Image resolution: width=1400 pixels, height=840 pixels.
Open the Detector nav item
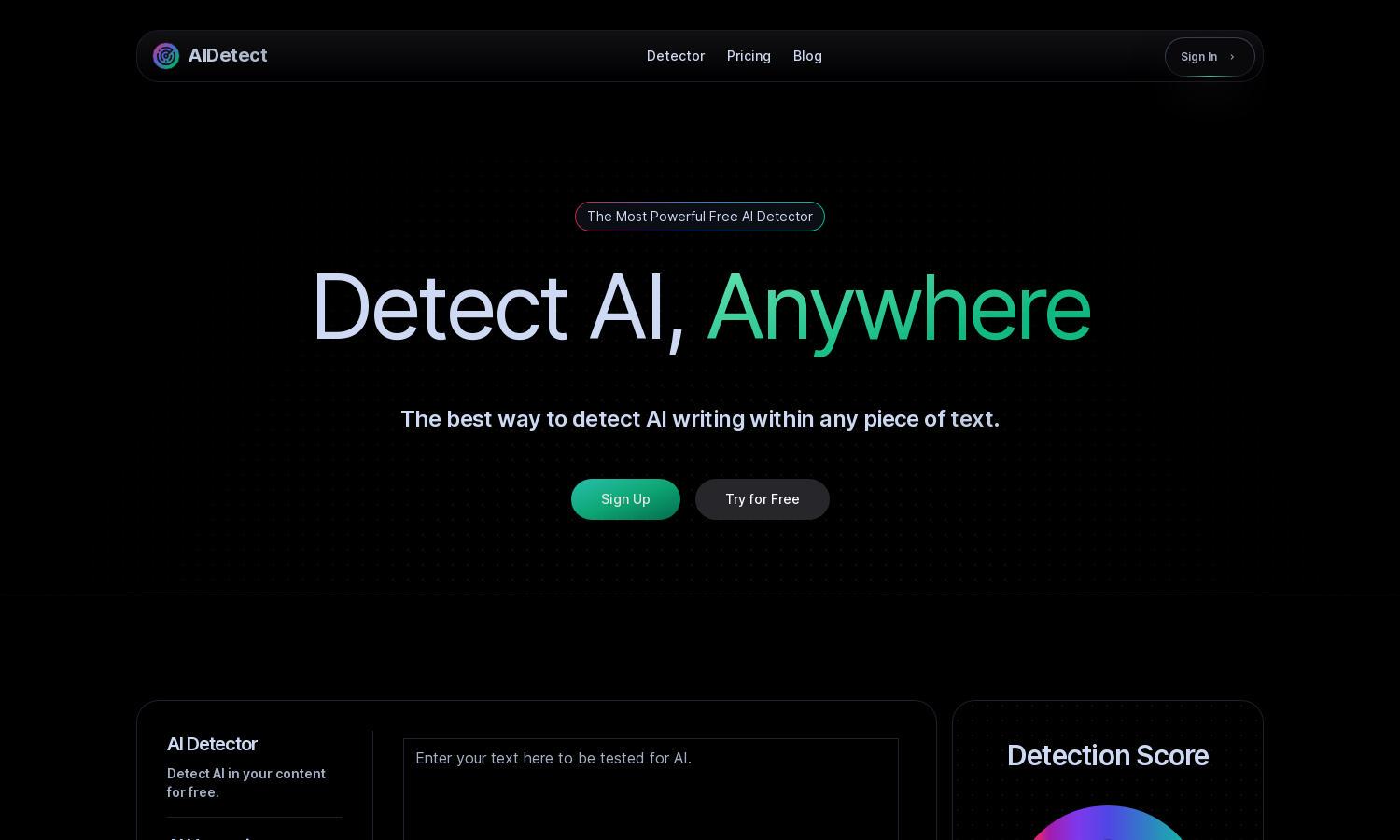pyautogui.click(x=676, y=56)
